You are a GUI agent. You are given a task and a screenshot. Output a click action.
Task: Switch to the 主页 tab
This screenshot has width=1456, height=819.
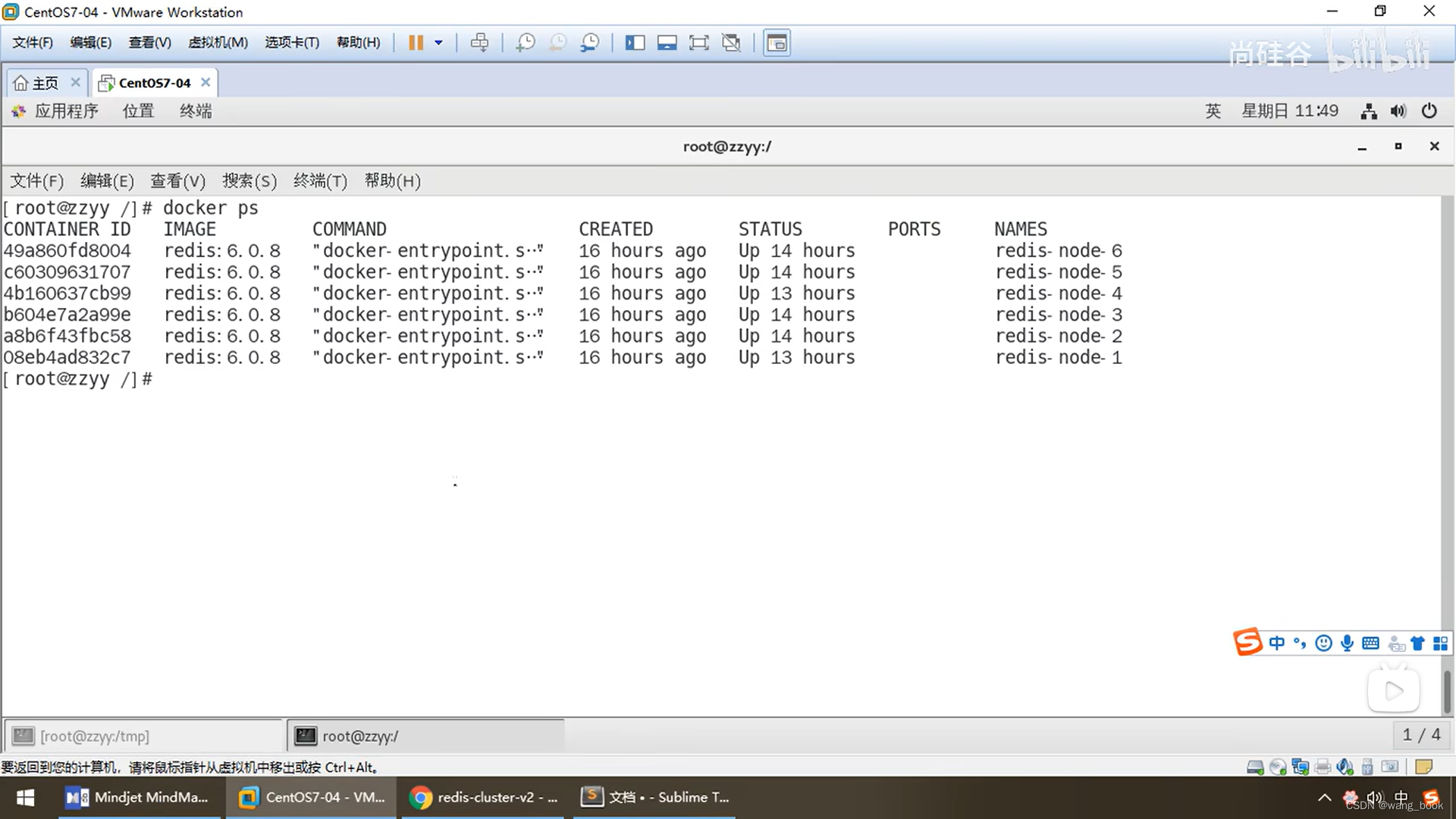point(45,83)
